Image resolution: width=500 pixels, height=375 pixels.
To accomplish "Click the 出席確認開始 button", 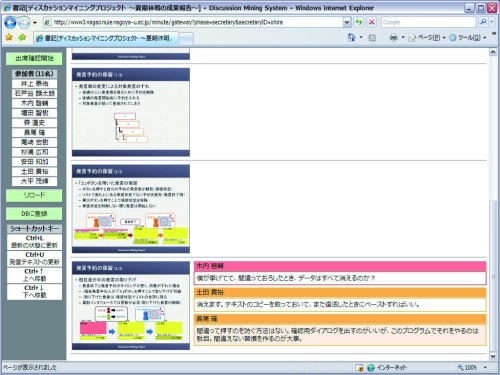I will pyautogui.click(x=34, y=59).
